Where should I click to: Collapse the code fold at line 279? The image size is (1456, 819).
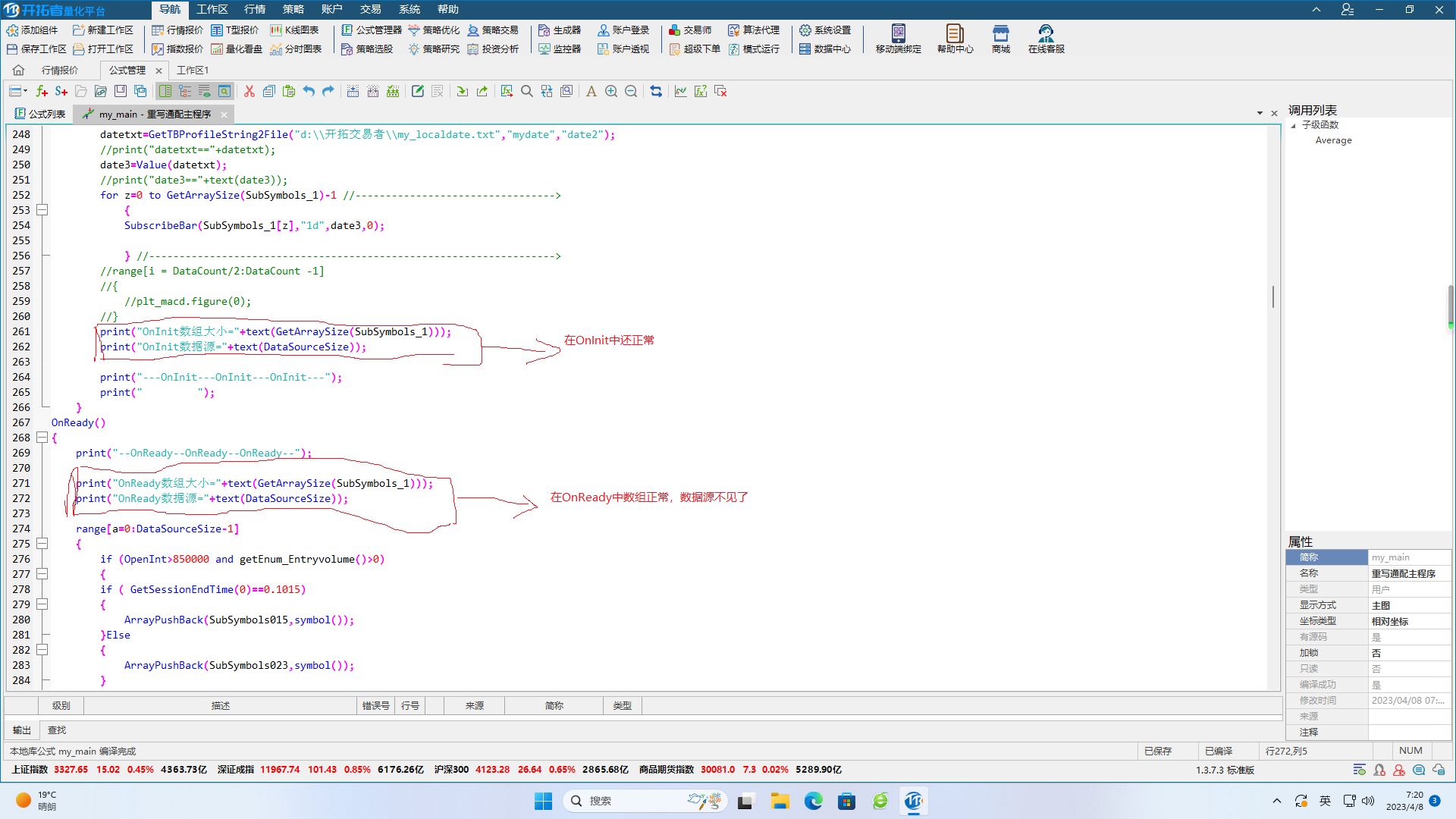pyautogui.click(x=42, y=604)
